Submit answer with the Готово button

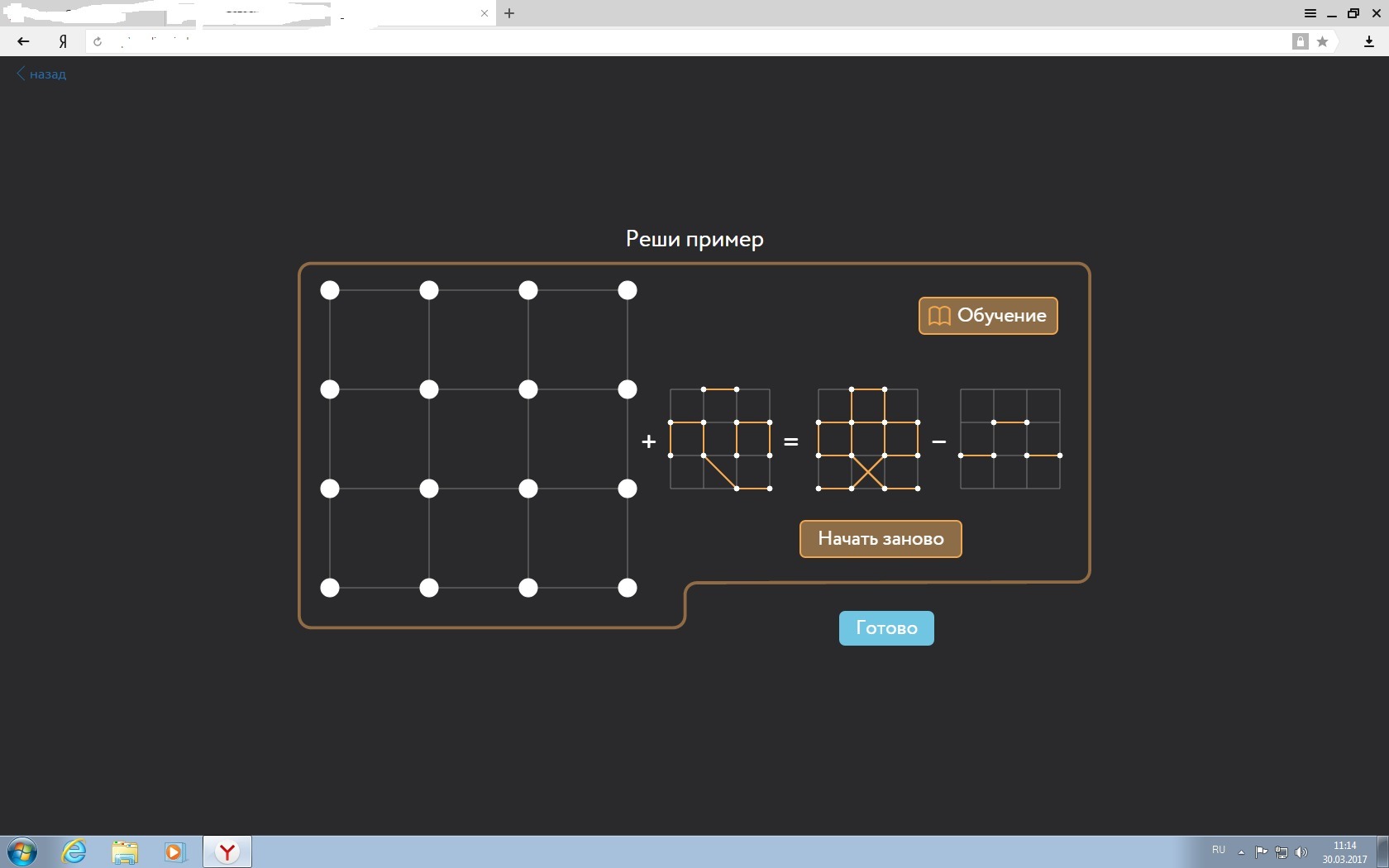886,628
